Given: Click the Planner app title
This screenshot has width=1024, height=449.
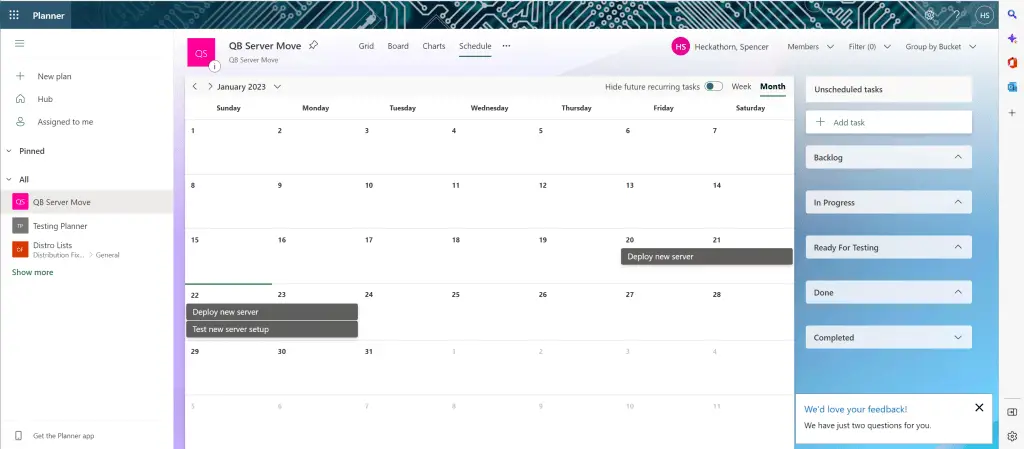Looking at the screenshot, I should [48, 15].
